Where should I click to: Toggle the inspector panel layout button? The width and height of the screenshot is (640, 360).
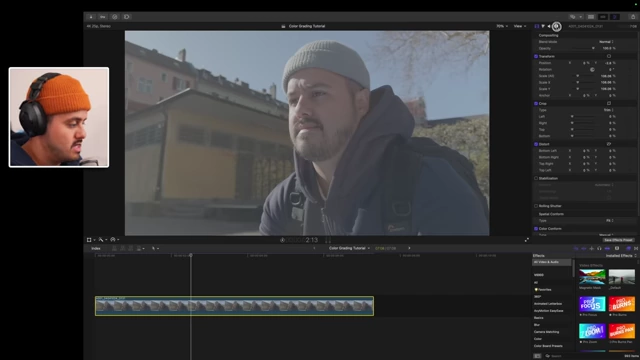(x=615, y=17)
